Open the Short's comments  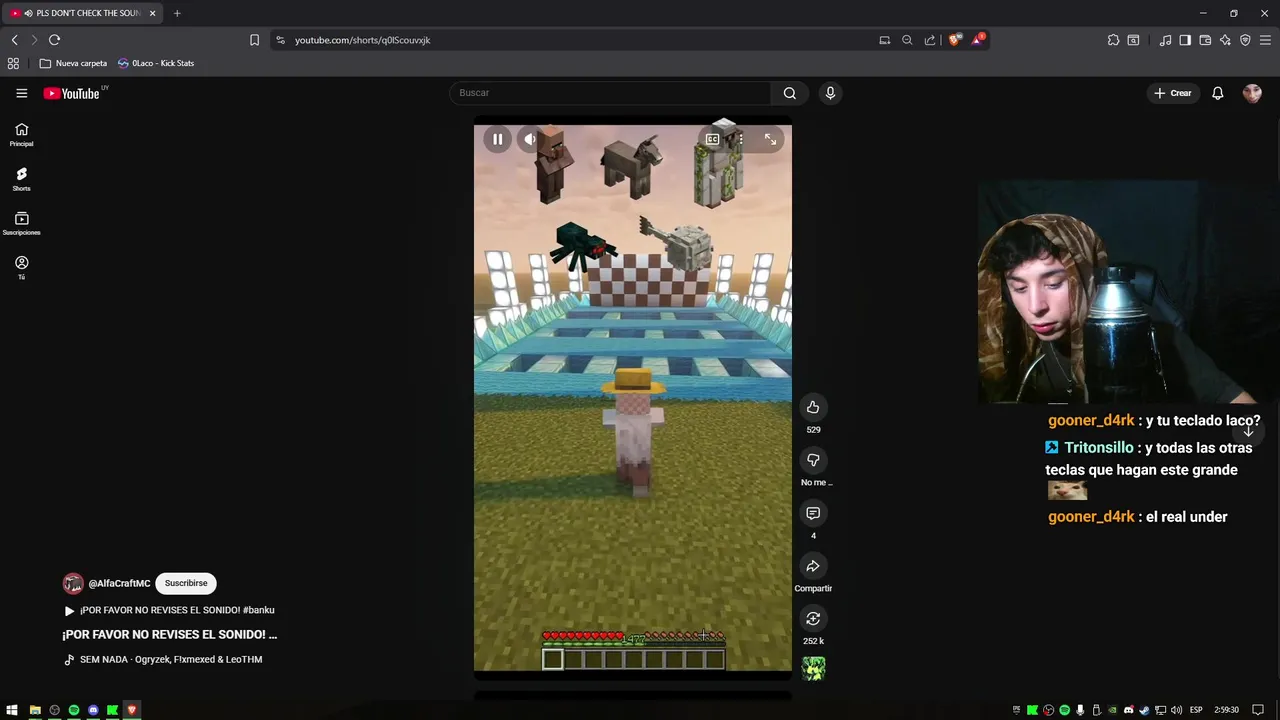pyautogui.click(x=813, y=513)
